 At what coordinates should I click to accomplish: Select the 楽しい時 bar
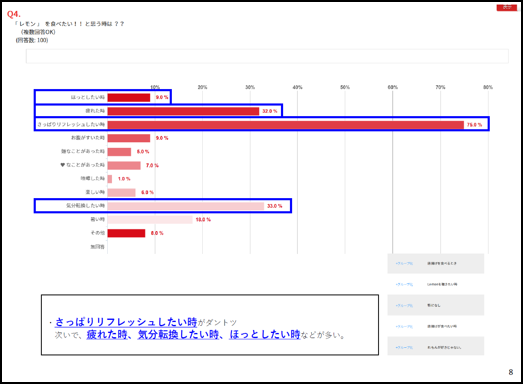point(121,193)
